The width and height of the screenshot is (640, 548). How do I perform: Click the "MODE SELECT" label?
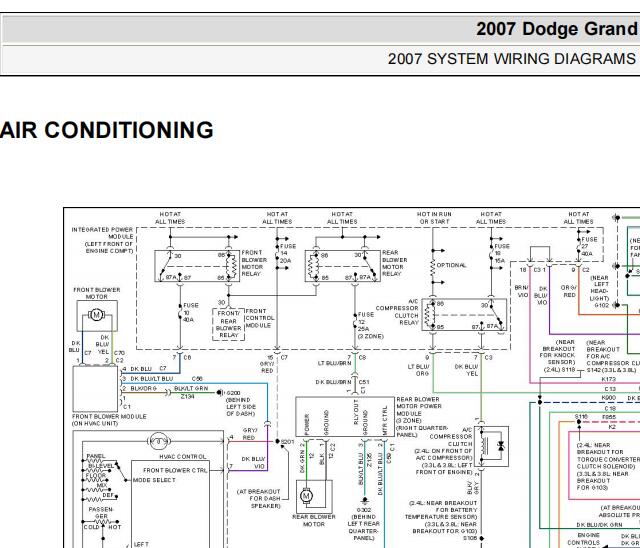click(154, 480)
